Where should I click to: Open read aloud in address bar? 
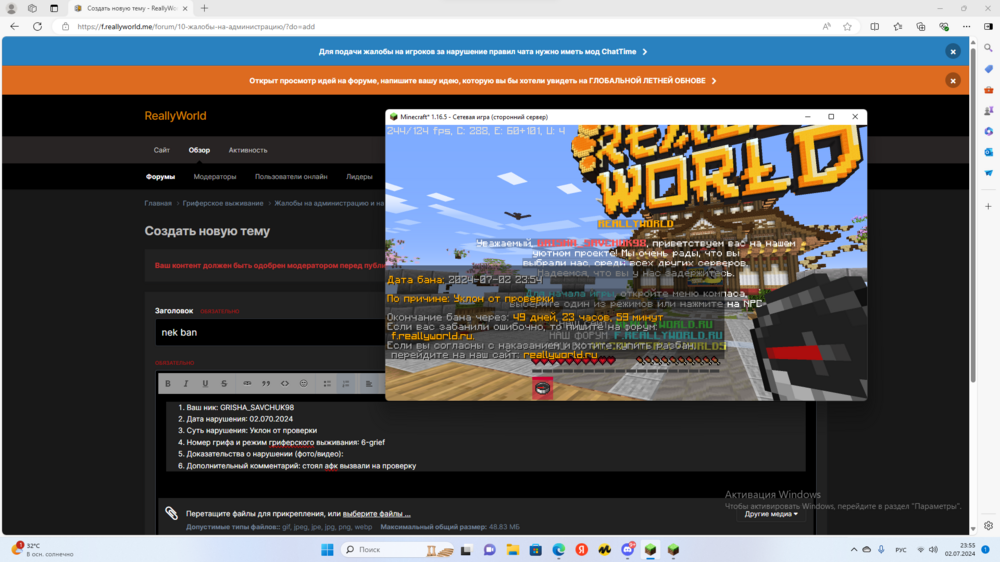click(x=827, y=27)
